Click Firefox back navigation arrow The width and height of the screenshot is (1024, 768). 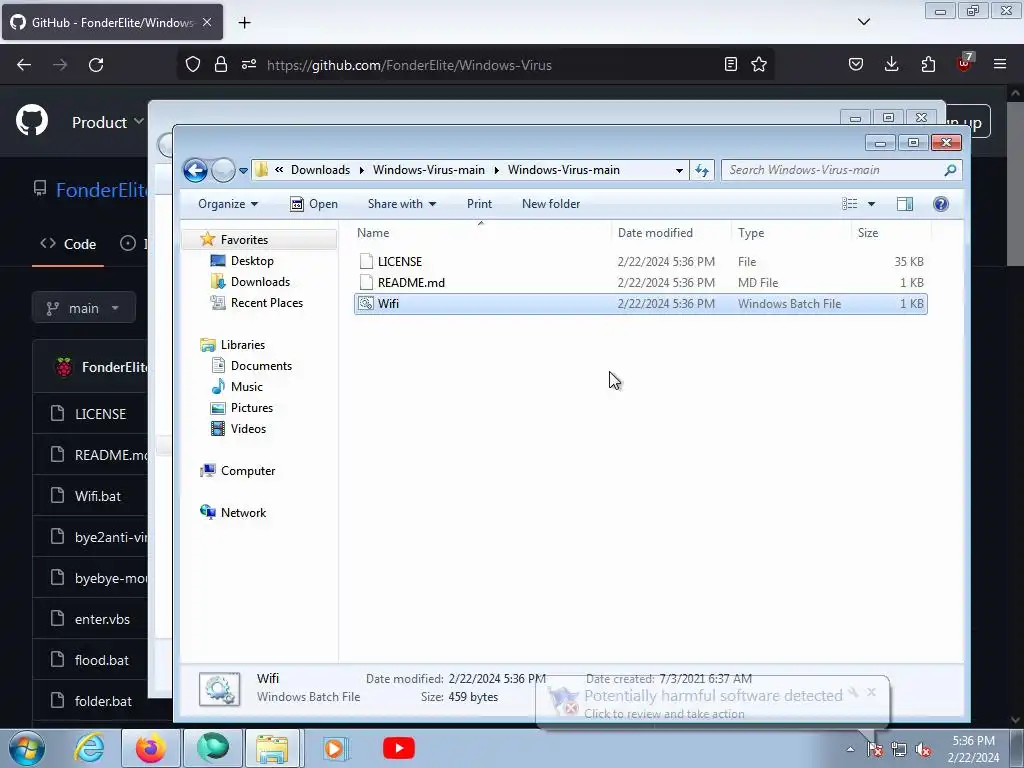tap(24, 65)
